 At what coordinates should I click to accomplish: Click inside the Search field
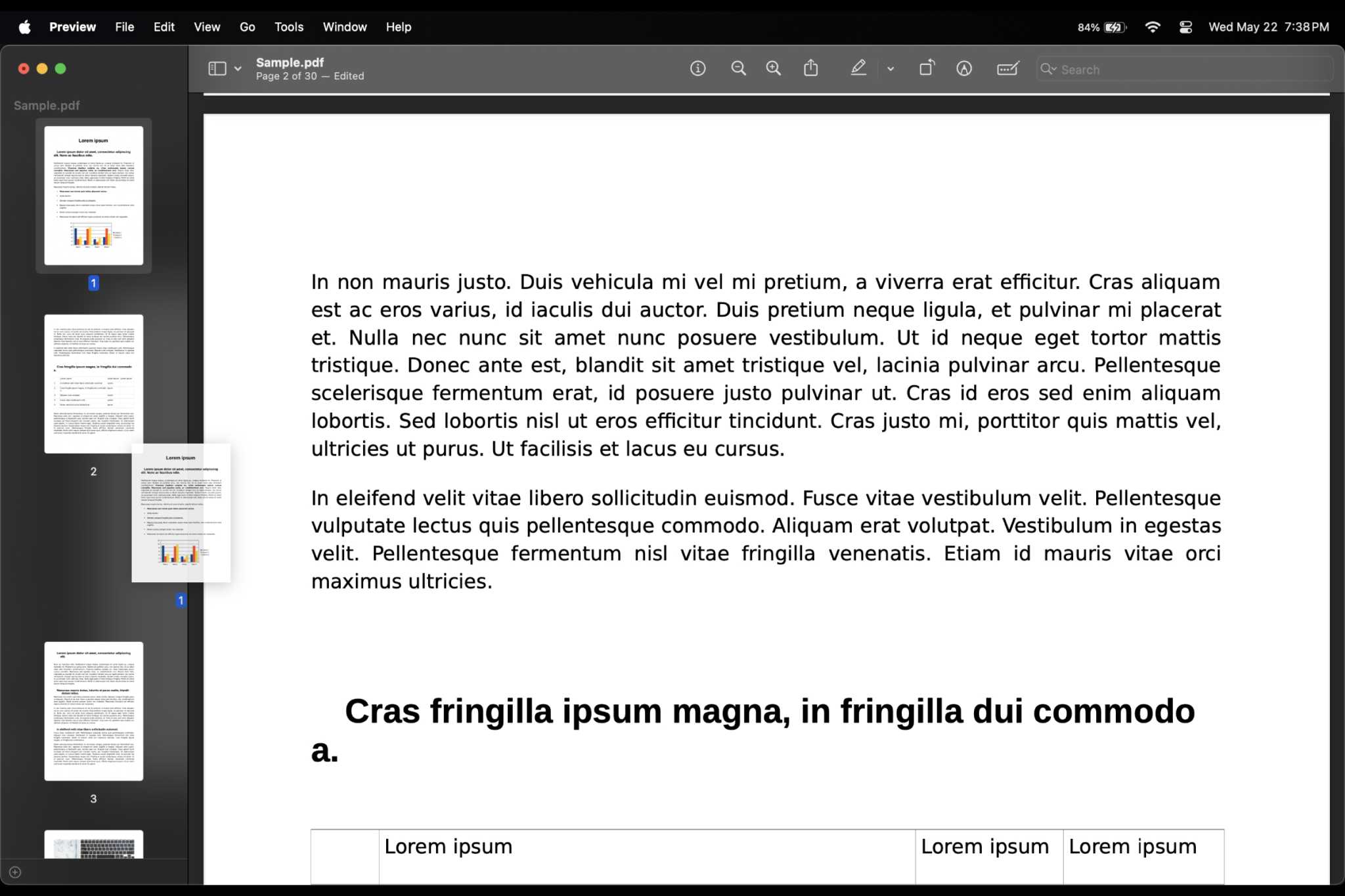[x=1149, y=69]
